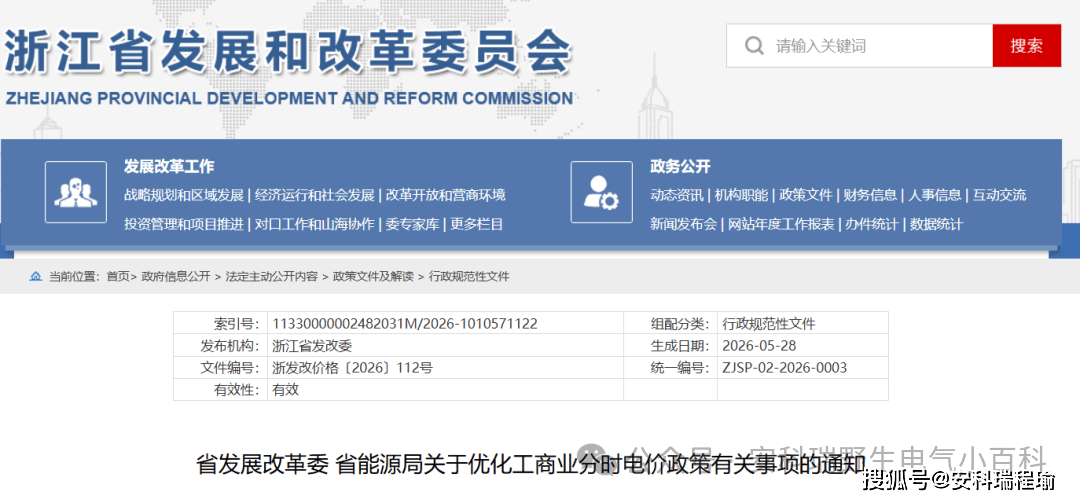Click the search magnifier icon
This screenshot has height=503, width=1080.
tap(754, 46)
